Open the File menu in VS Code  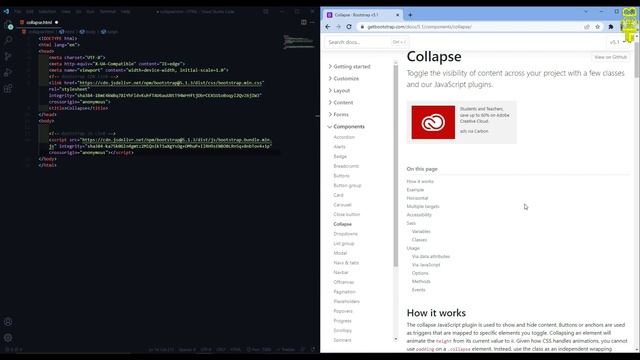(x=18, y=11)
